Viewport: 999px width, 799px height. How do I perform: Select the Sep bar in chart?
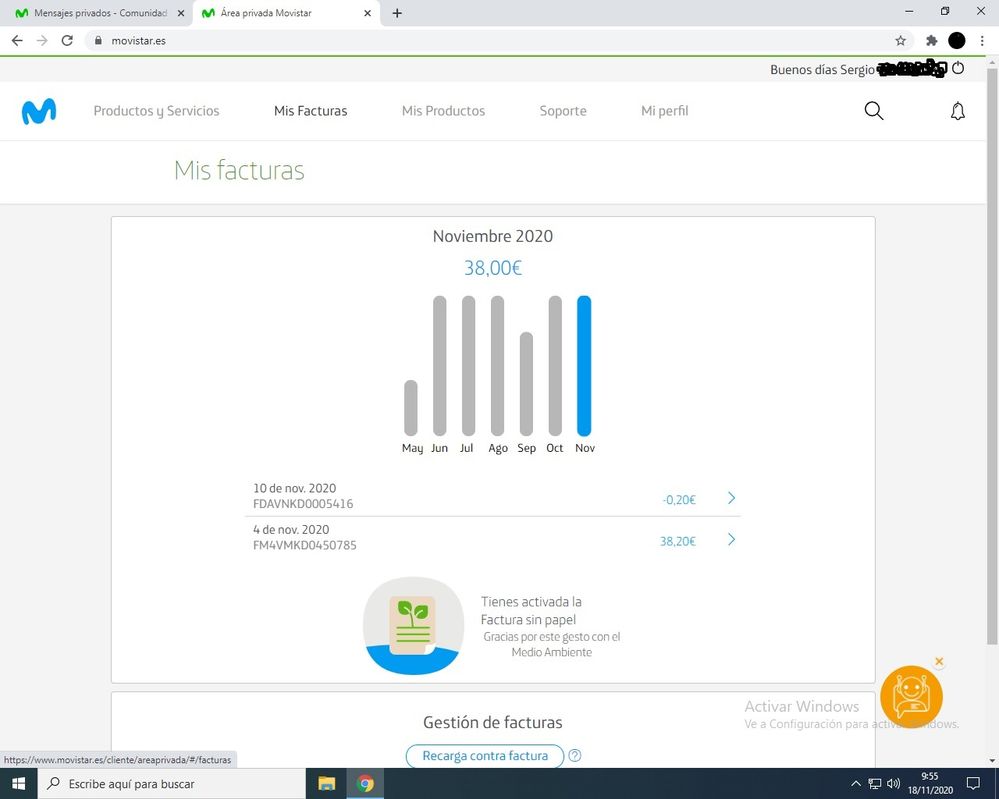tap(526, 384)
